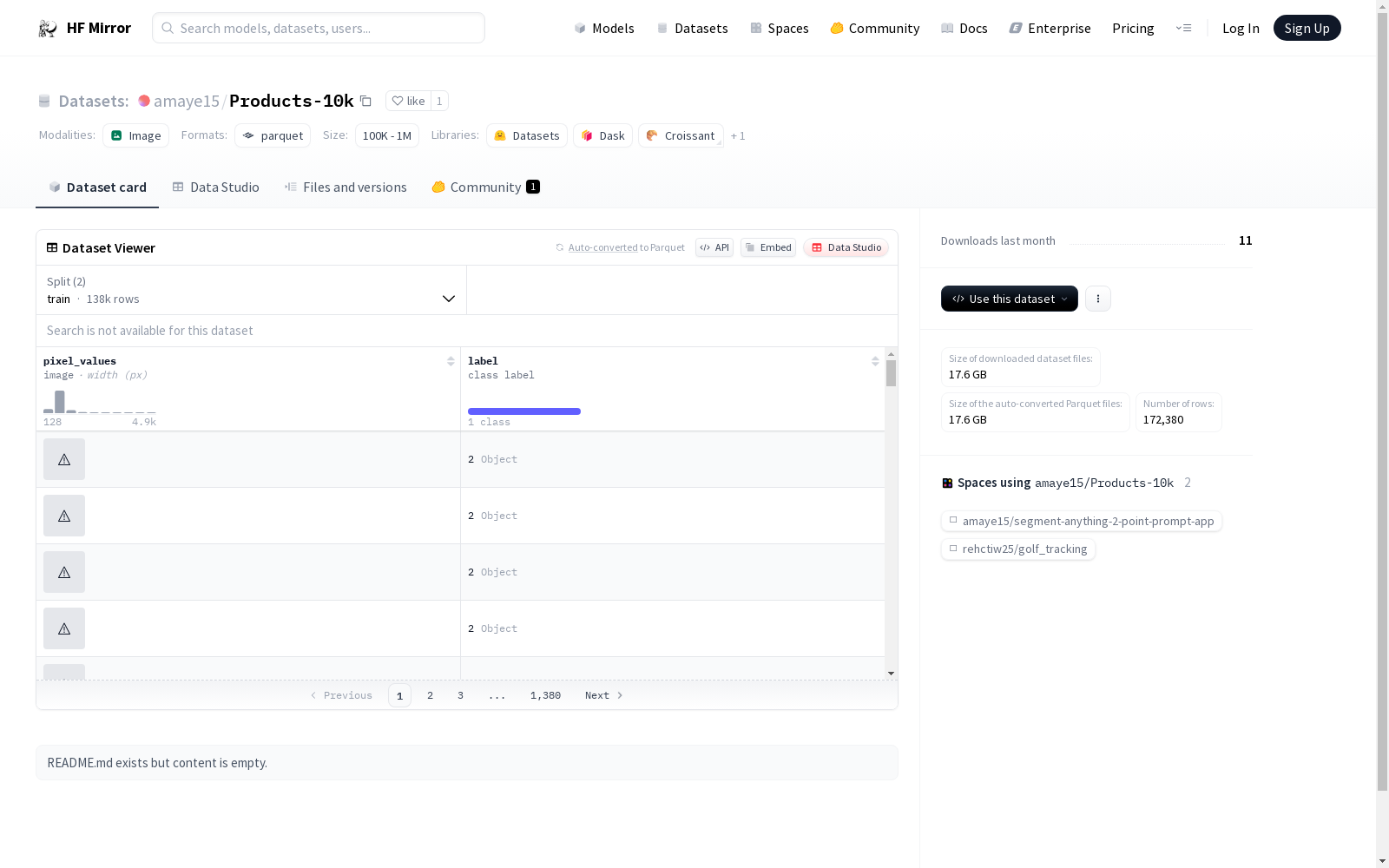The image size is (1389, 868).
Task: Jump to last page 1,380
Action: [x=545, y=695]
